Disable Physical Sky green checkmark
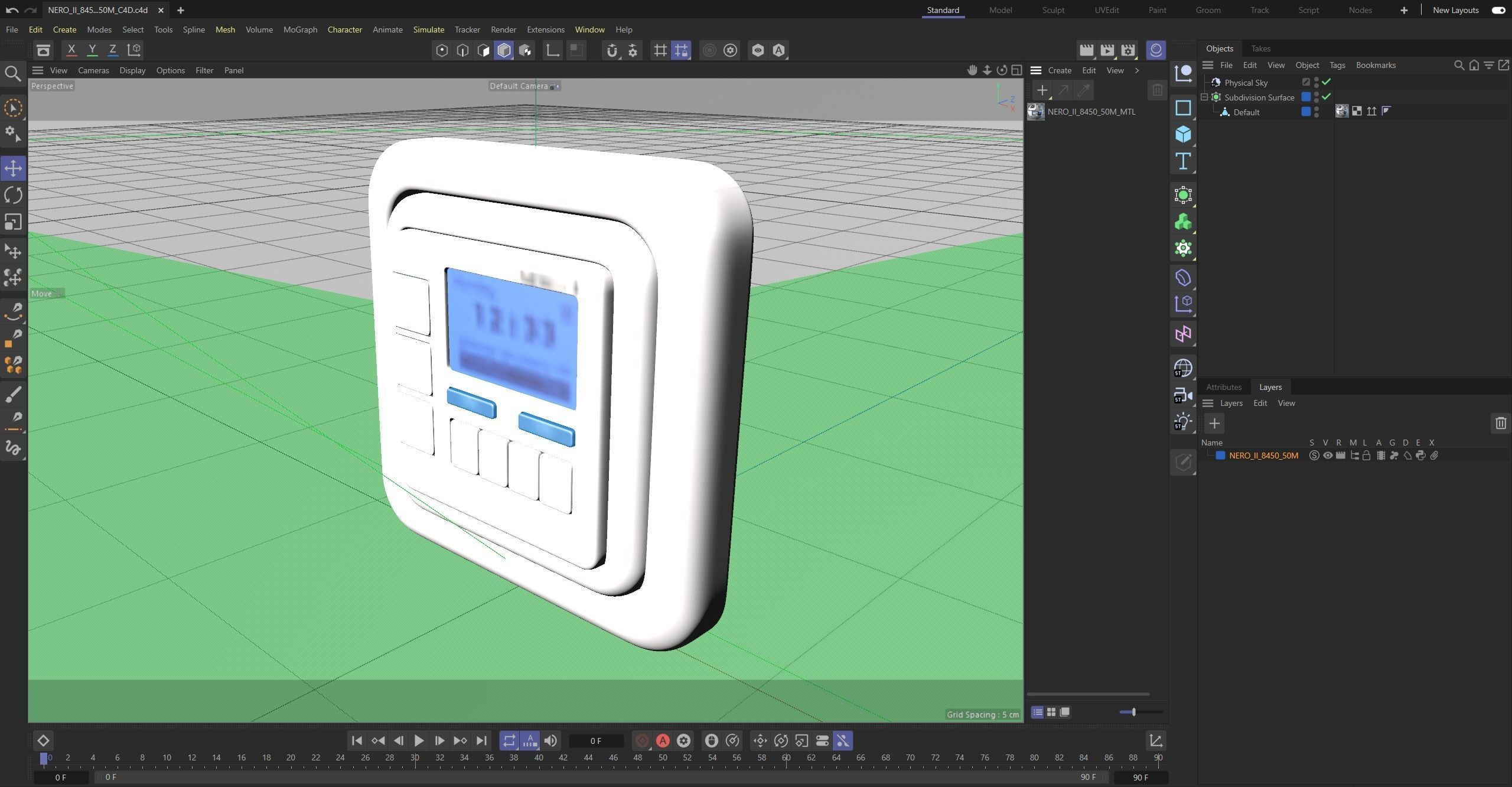 pyautogui.click(x=1327, y=82)
